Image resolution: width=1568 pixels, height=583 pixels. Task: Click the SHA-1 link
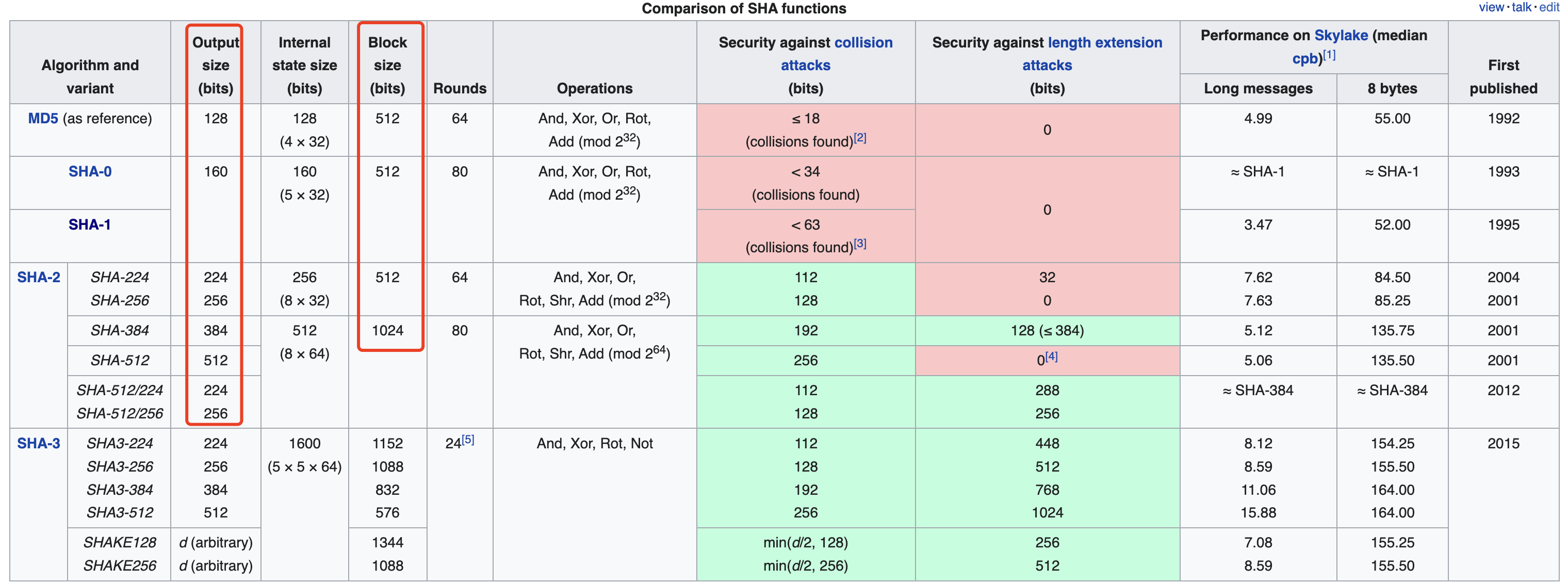coord(89,224)
